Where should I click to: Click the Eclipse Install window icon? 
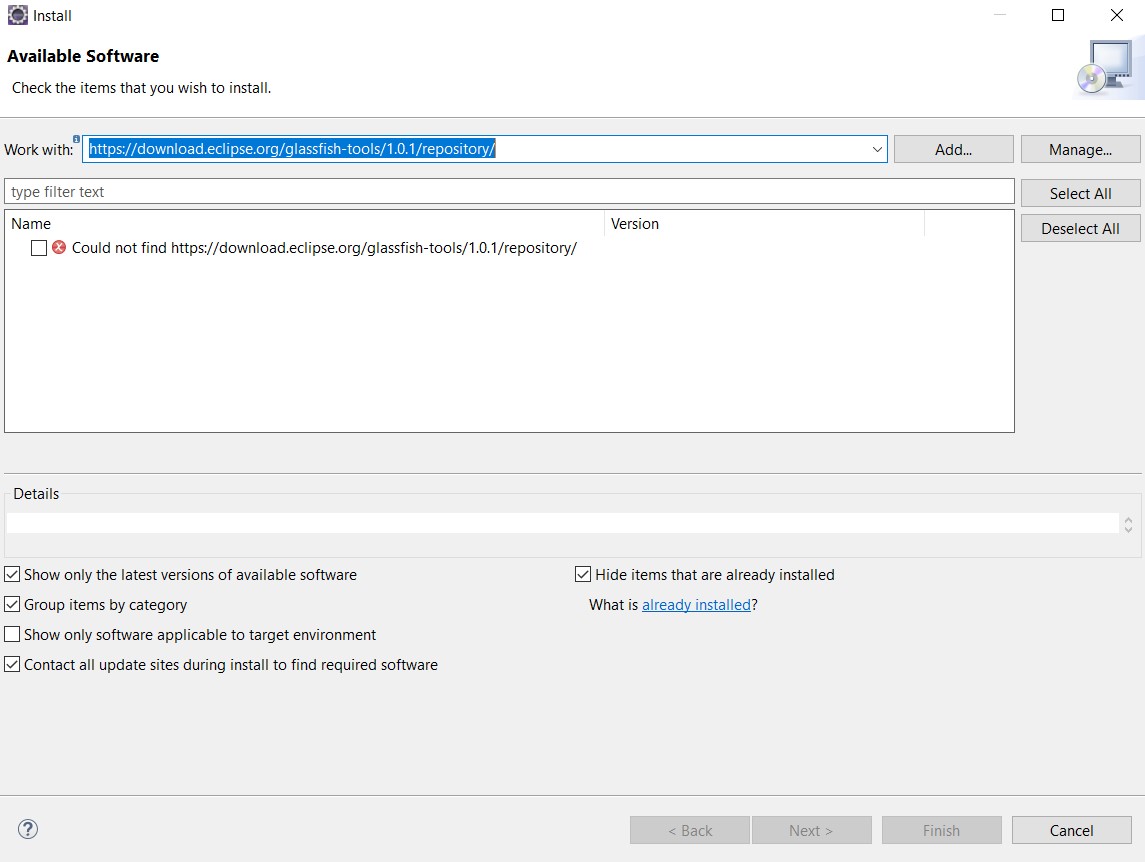click(x=18, y=15)
